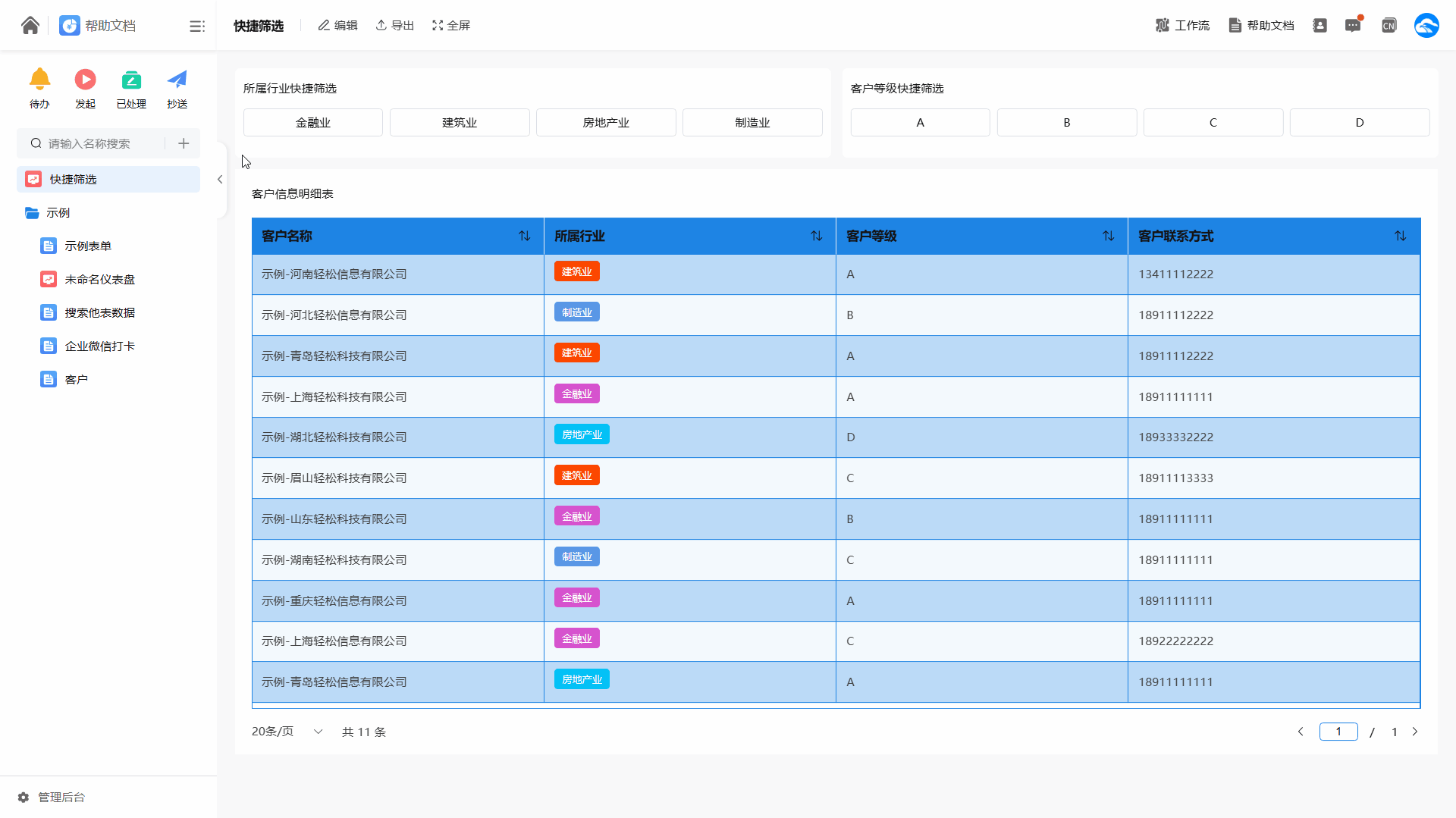This screenshot has width=1456, height=818.
Task: Click 建筑业 tag in 河南 row
Action: coord(576,271)
